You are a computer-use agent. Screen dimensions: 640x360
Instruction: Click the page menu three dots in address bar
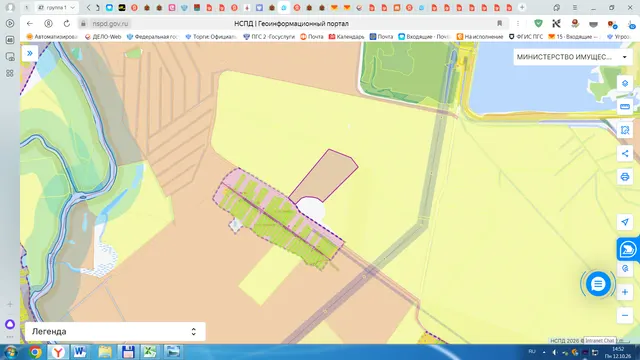(518, 24)
